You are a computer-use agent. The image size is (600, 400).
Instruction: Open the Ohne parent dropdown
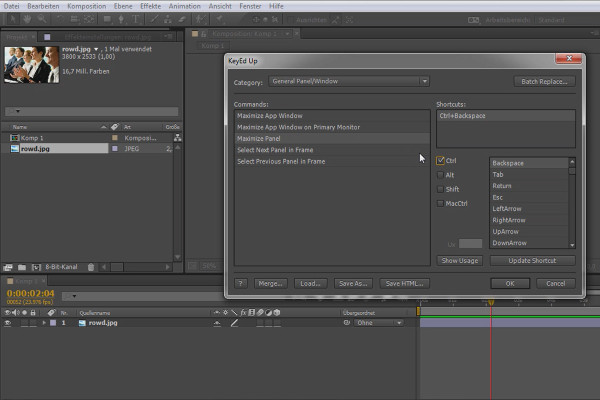pos(378,323)
